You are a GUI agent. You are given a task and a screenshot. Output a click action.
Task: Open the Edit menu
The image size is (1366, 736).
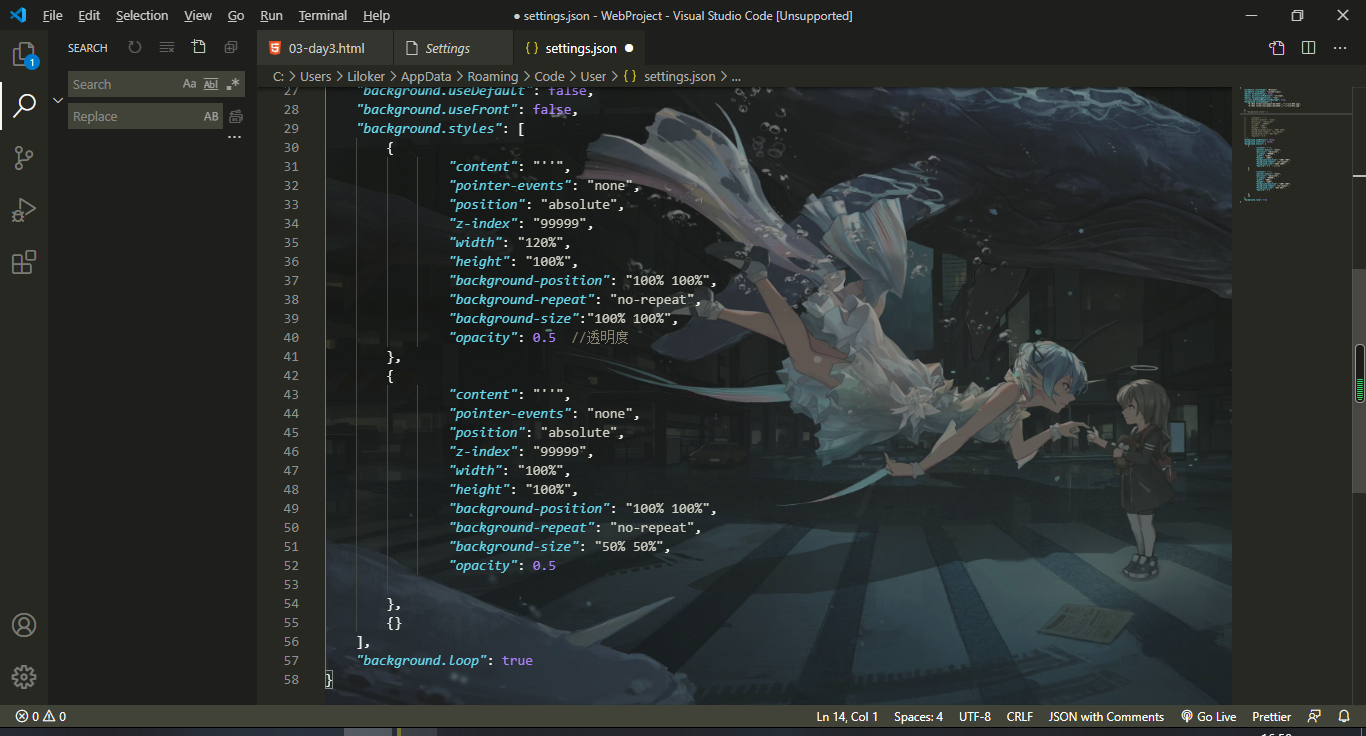89,16
